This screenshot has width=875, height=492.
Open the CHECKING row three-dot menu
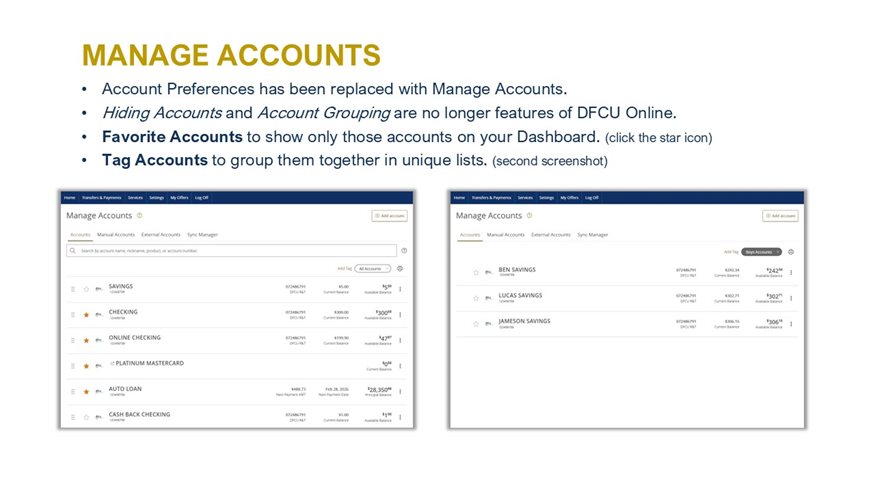[401, 315]
